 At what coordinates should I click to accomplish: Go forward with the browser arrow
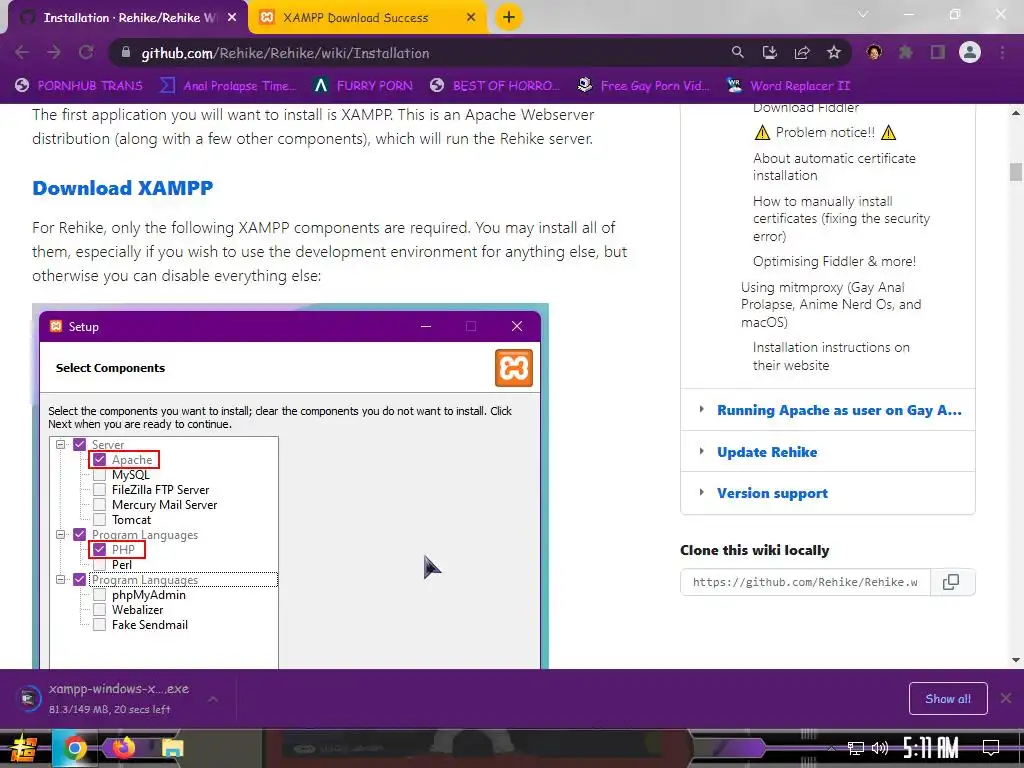54,52
